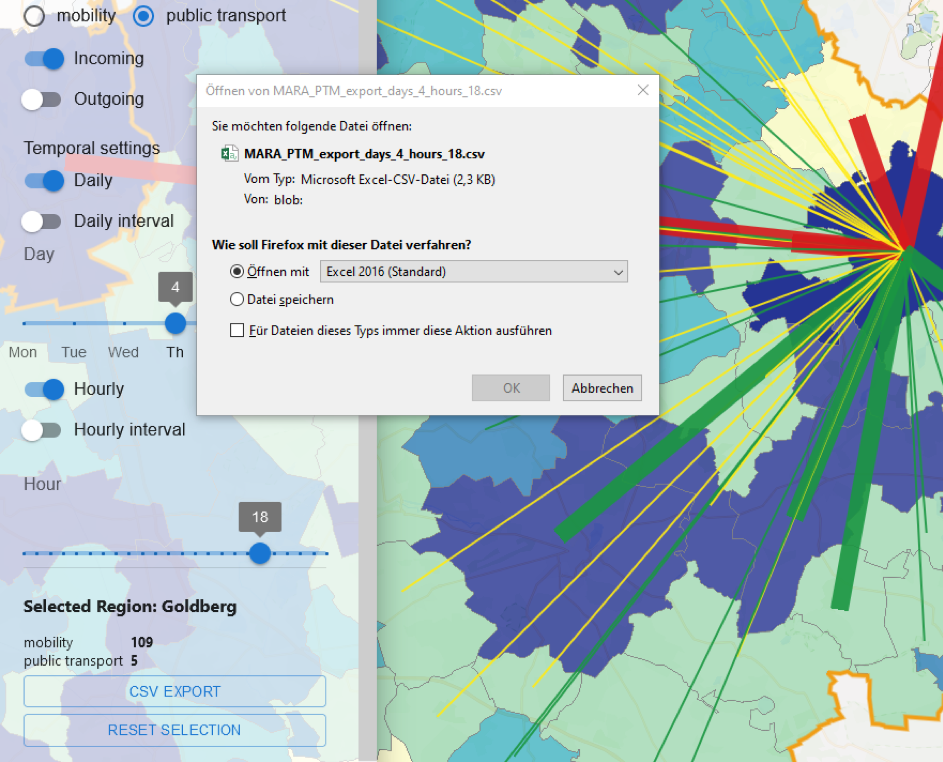Check 'Für Dateien dieses Typs immer' checkbox
The height and width of the screenshot is (762, 943).
(237, 330)
